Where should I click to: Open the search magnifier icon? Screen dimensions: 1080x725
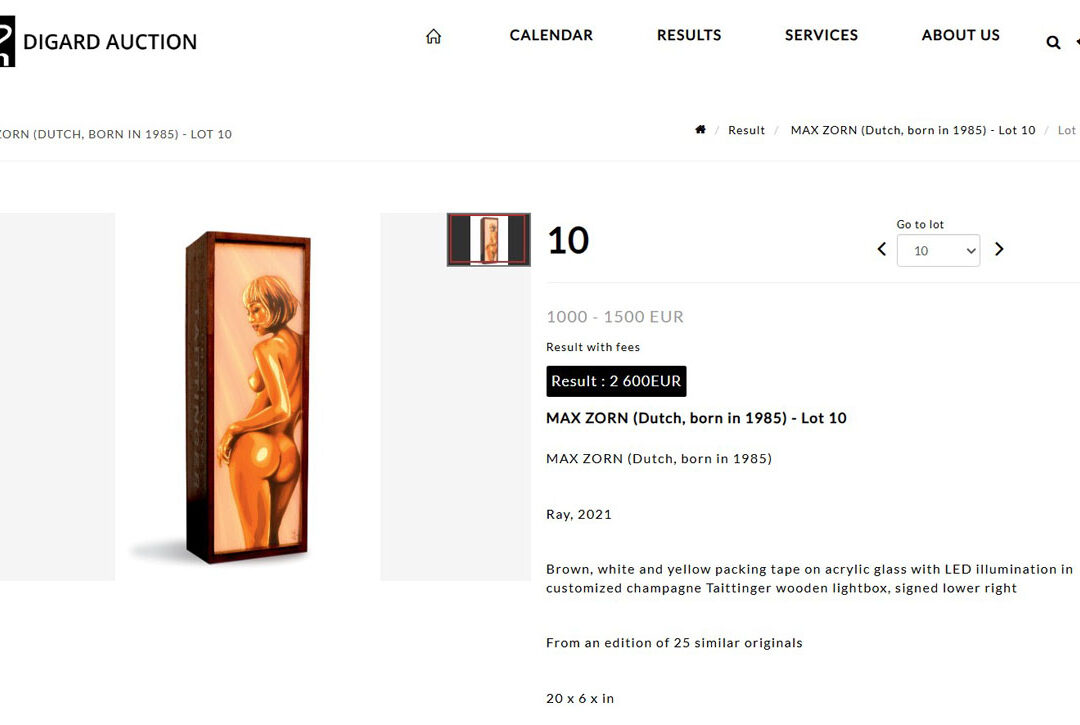tap(1053, 42)
